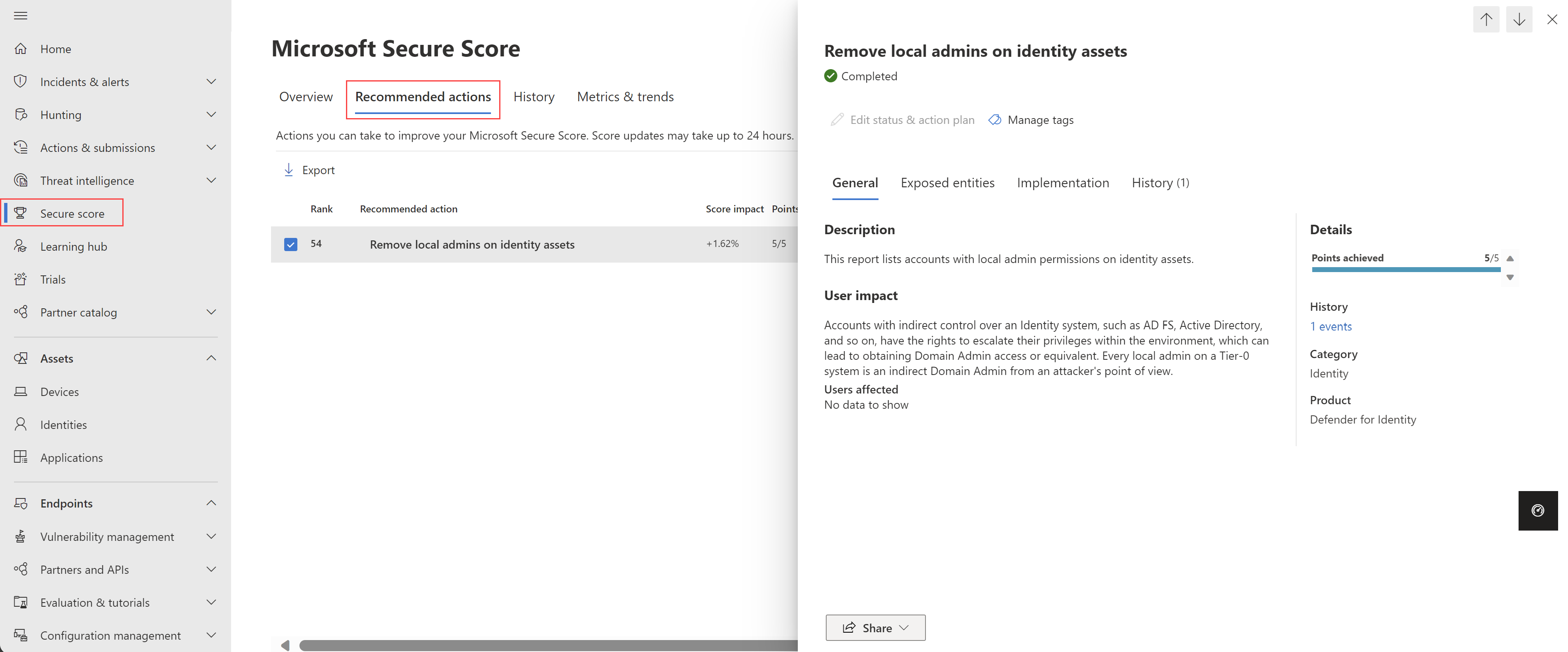Uncheck the row for rank 54 action

coord(290,244)
